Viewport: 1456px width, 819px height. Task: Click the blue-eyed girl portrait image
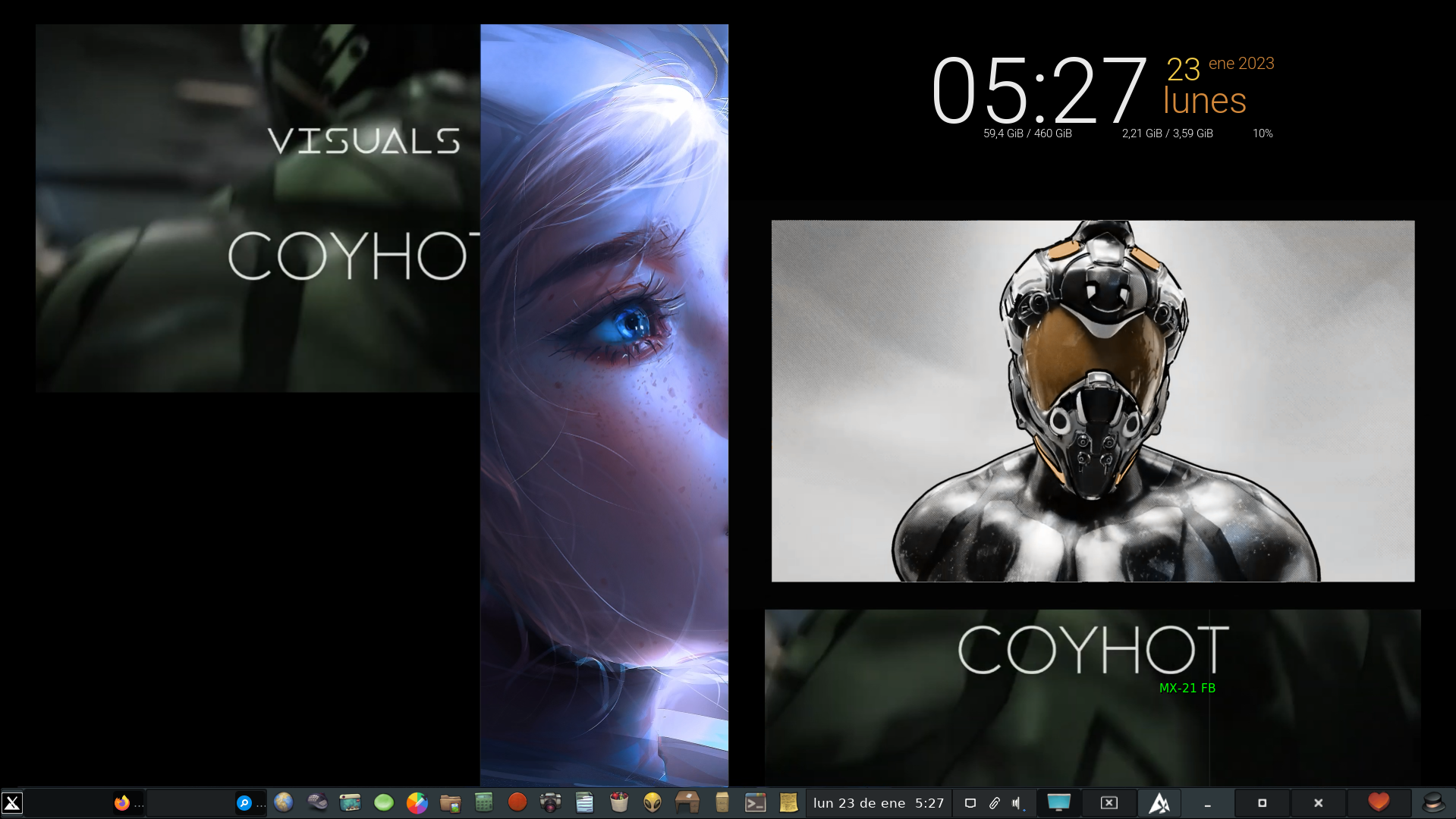pyautogui.click(x=604, y=405)
